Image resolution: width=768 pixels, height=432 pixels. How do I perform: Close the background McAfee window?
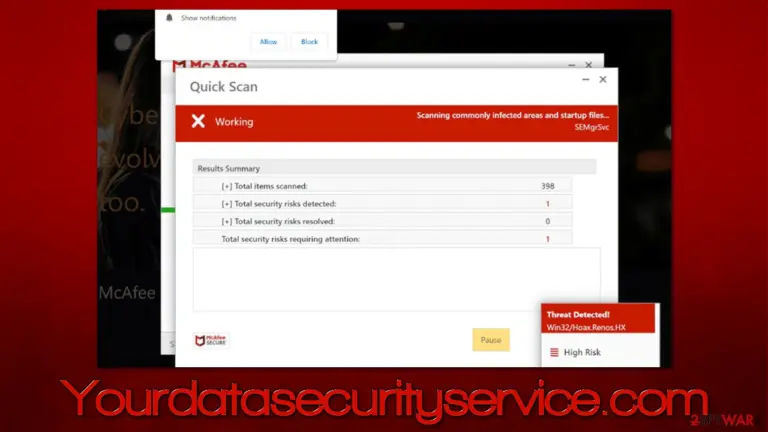click(589, 65)
